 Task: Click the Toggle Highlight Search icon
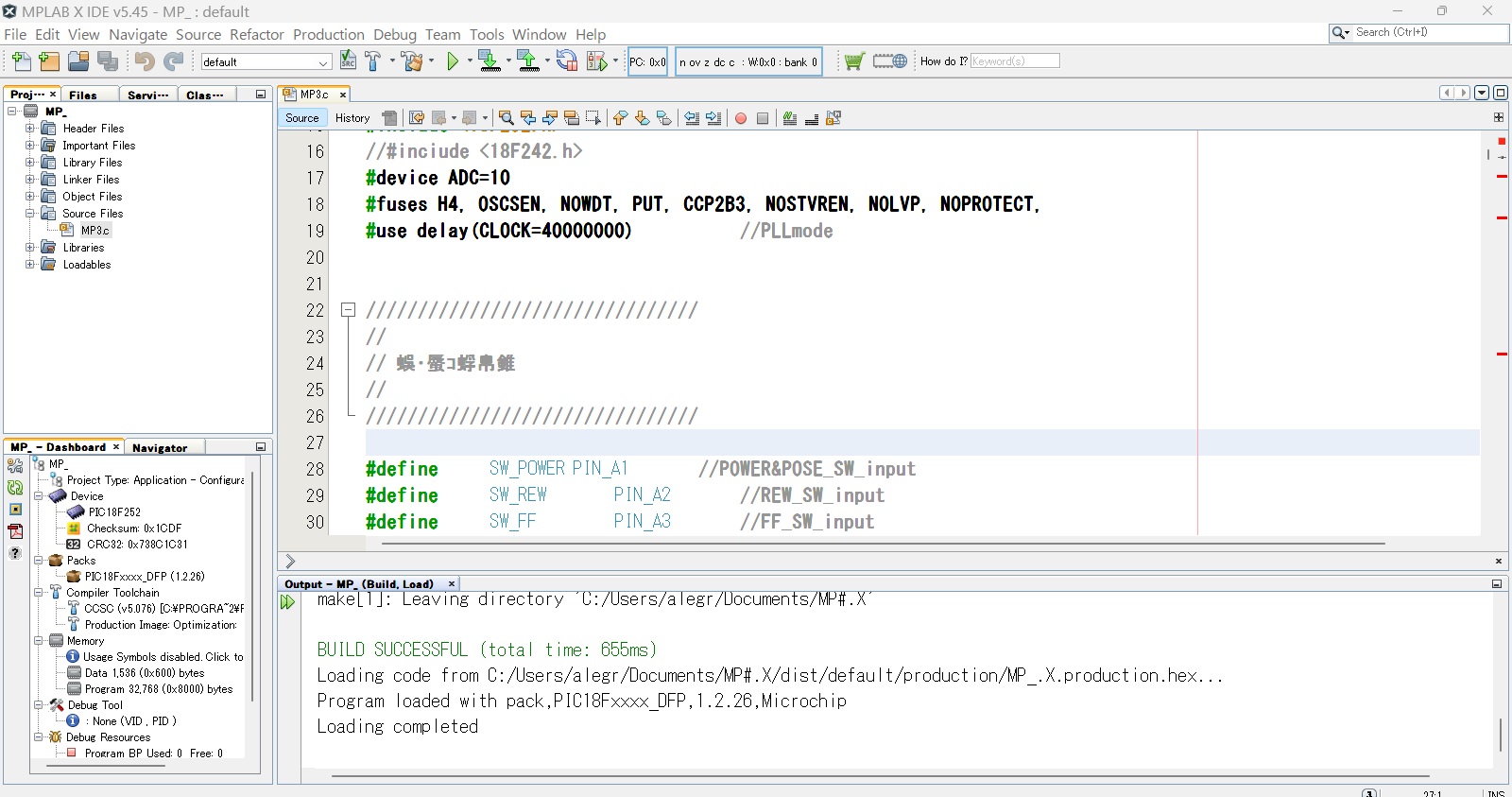pyautogui.click(x=572, y=118)
